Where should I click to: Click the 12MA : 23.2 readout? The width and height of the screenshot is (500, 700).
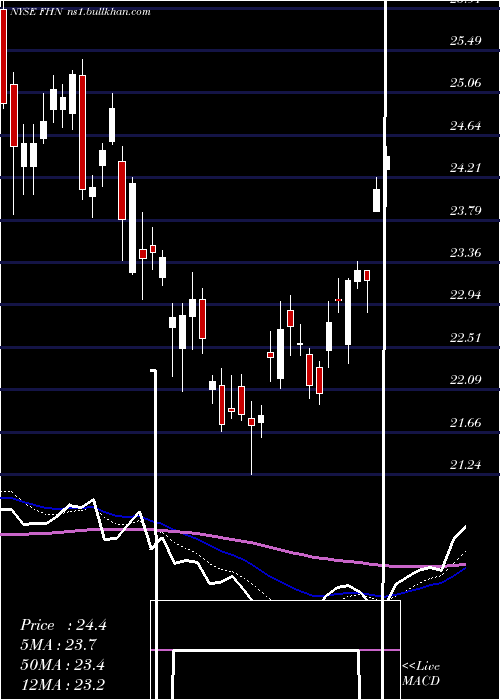pyautogui.click(x=62, y=684)
